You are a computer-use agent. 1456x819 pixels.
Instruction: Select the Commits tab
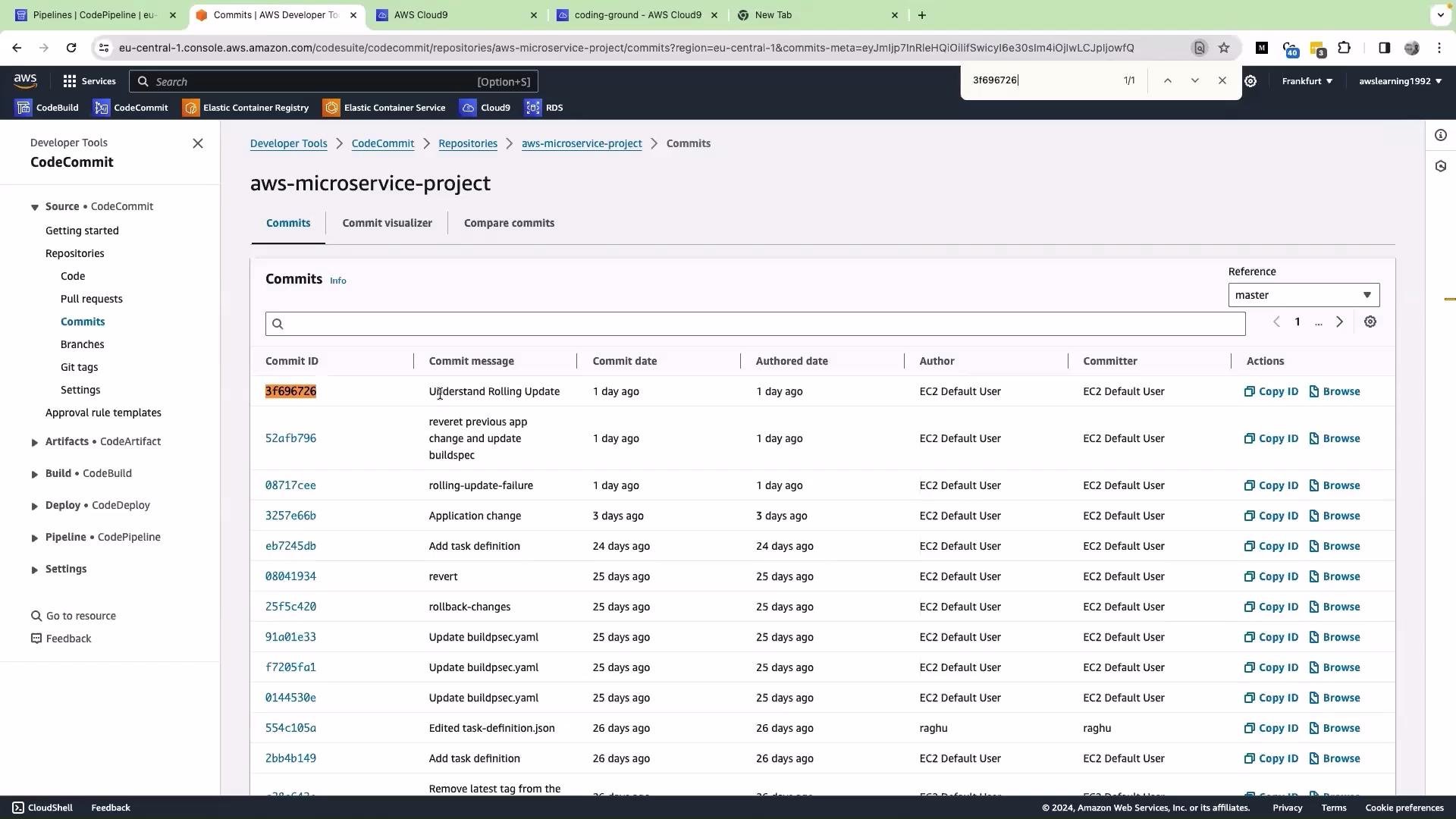(288, 223)
